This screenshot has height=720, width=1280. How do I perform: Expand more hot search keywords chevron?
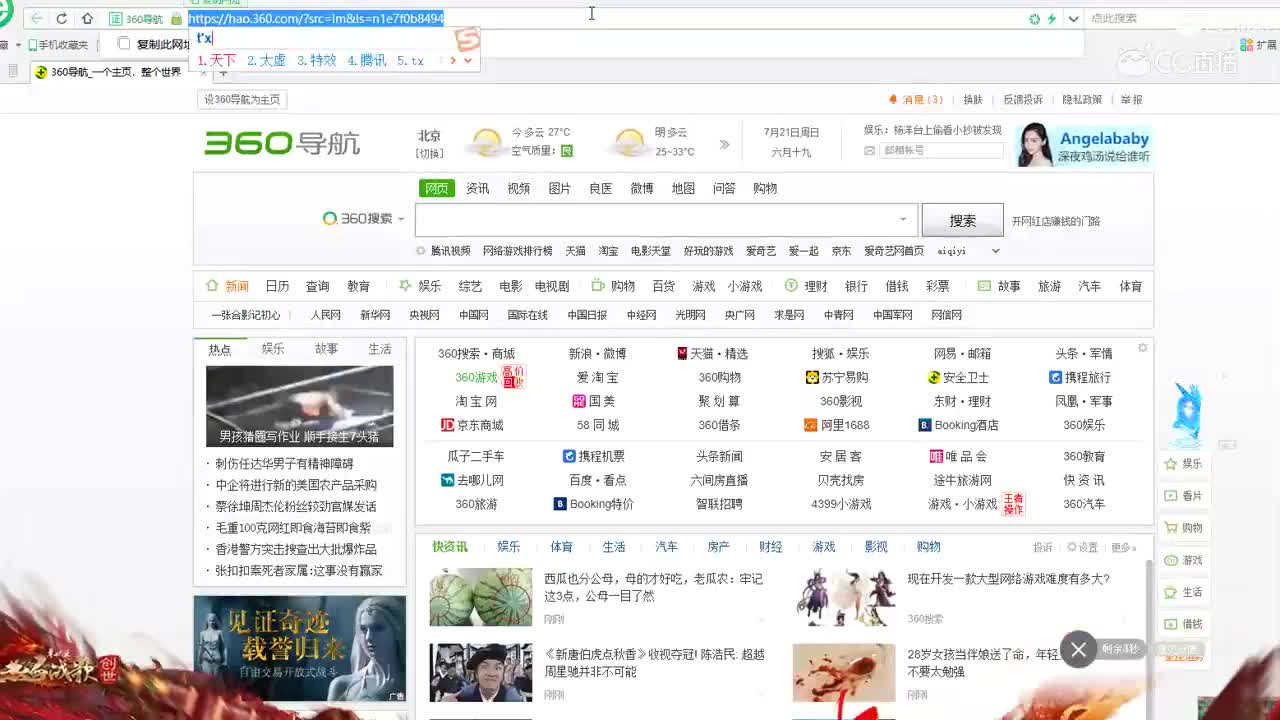point(995,251)
